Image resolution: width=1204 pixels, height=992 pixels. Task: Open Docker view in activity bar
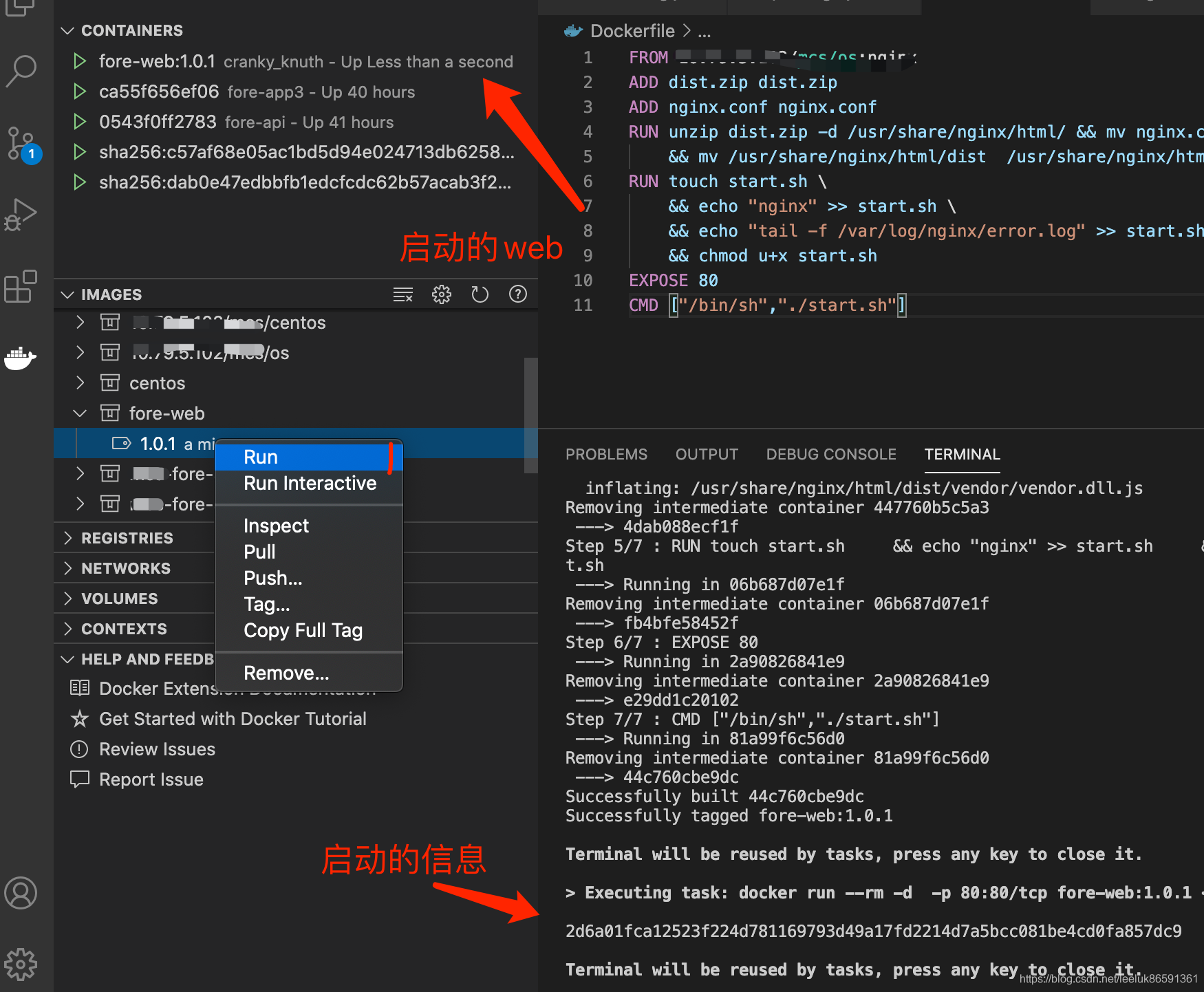coord(21,358)
